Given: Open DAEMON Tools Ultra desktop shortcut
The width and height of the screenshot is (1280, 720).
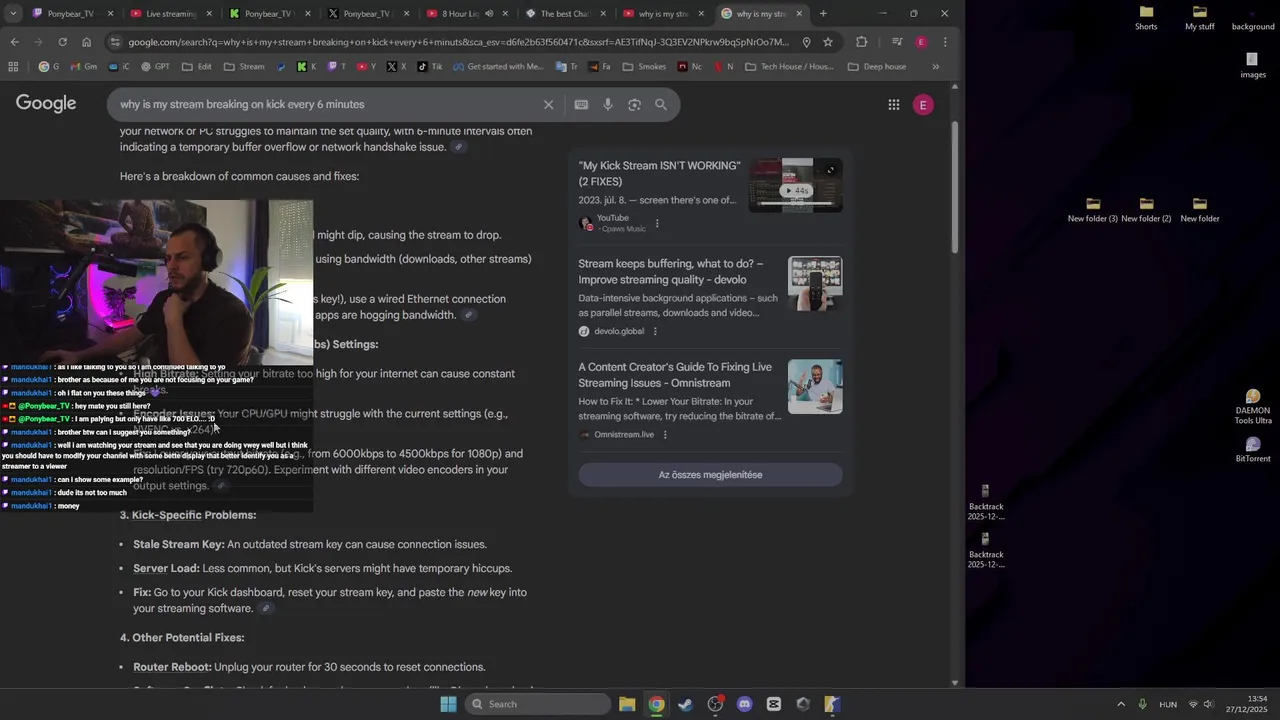Looking at the screenshot, I should click(x=1253, y=408).
